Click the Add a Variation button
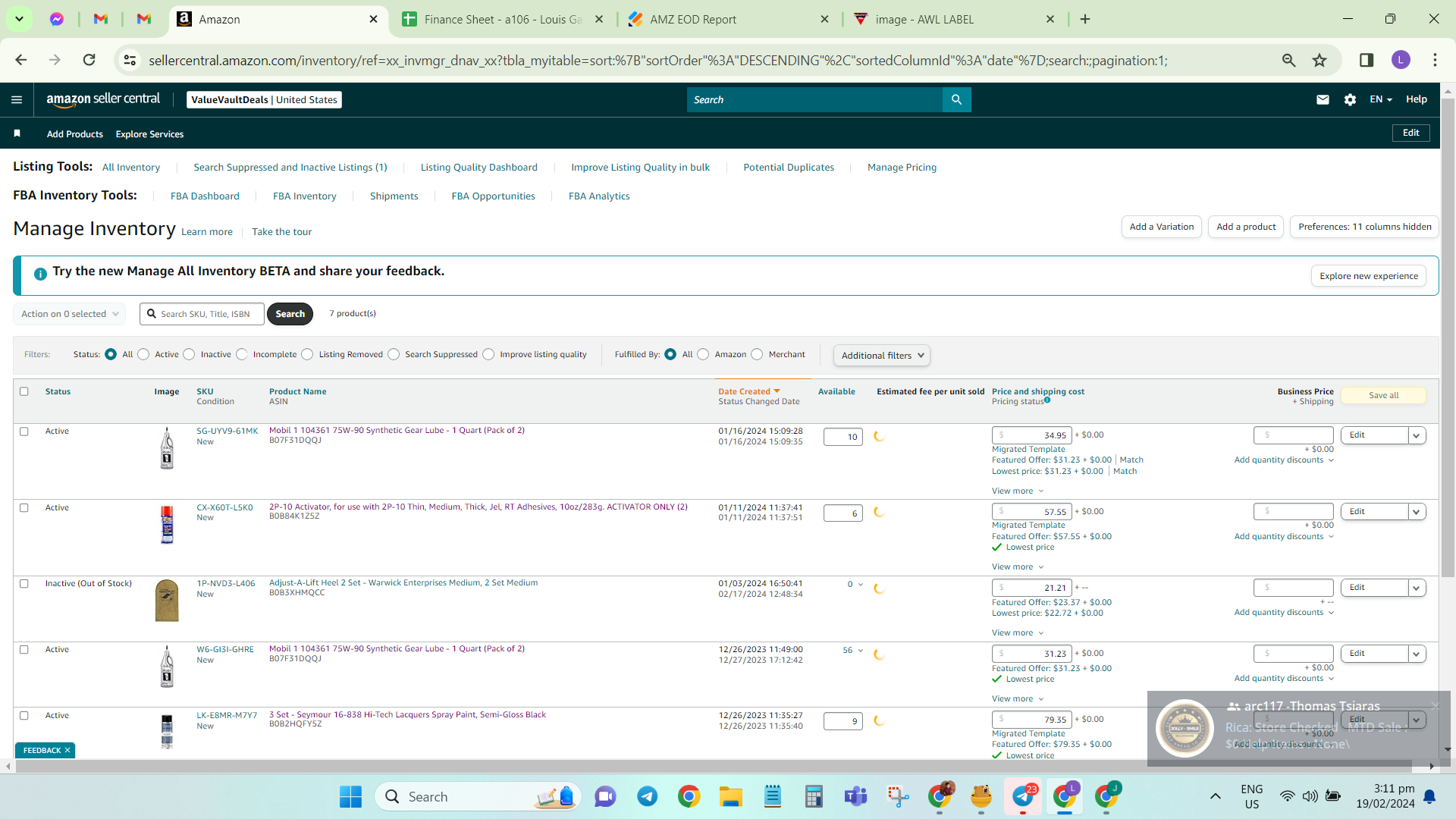Image resolution: width=1456 pixels, height=819 pixels. tap(1161, 227)
